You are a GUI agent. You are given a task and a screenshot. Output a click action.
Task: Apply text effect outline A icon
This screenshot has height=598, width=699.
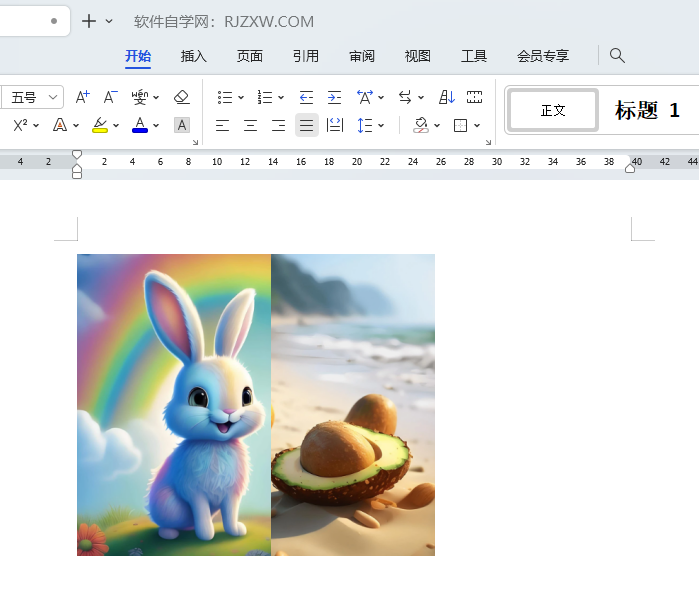(60, 125)
